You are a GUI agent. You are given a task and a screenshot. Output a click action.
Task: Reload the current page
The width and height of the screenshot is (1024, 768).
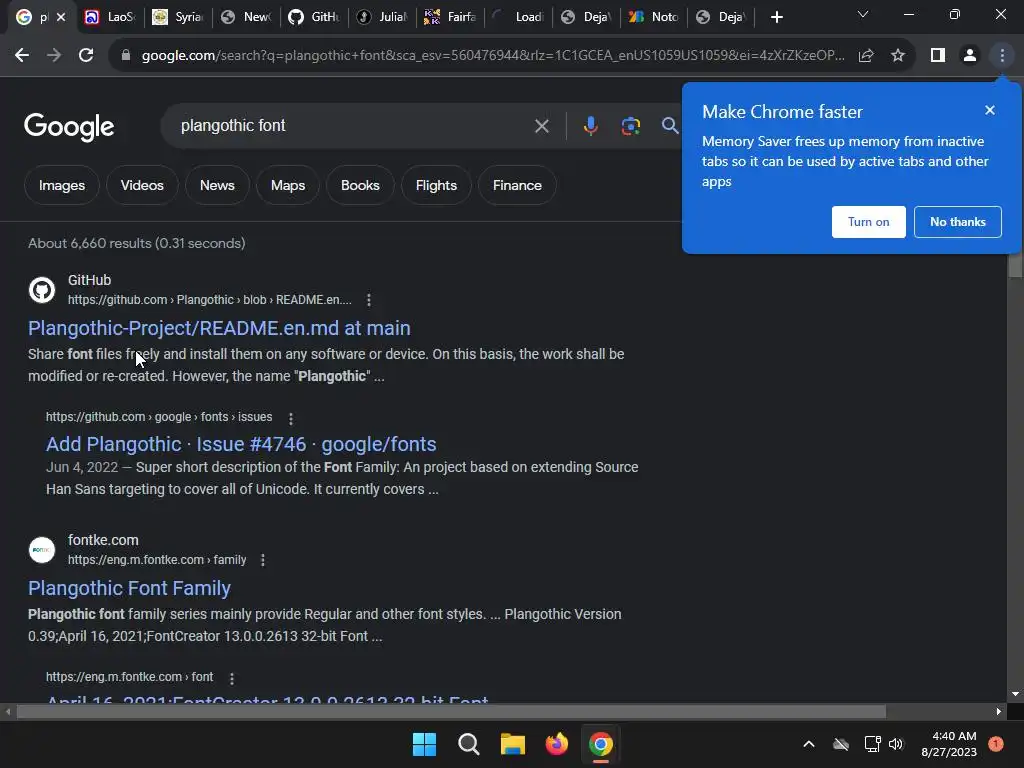click(86, 56)
